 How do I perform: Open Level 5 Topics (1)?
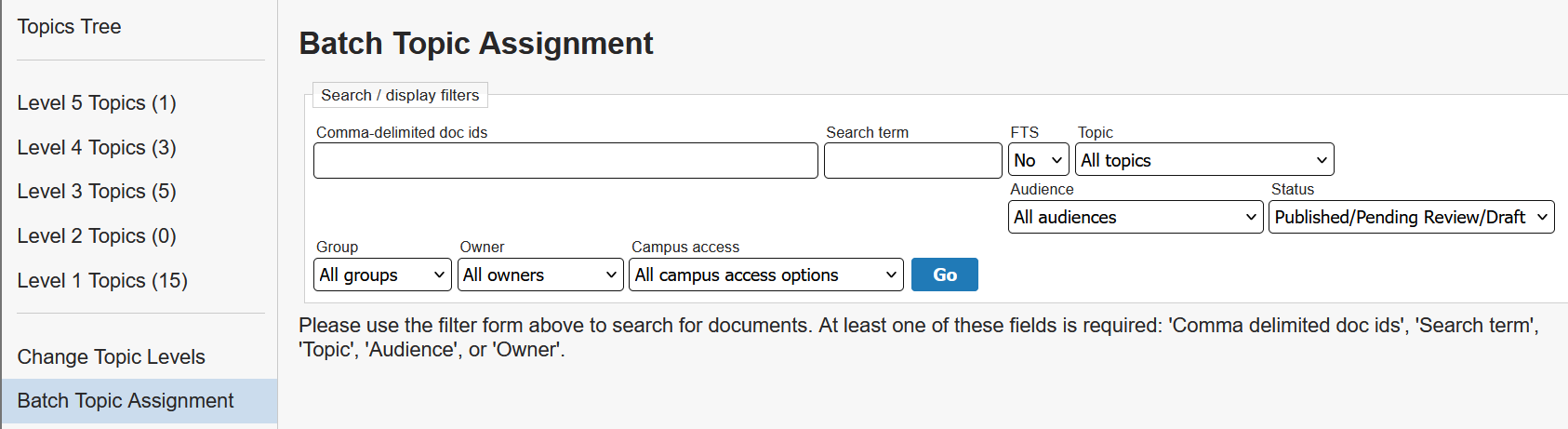(97, 103)
